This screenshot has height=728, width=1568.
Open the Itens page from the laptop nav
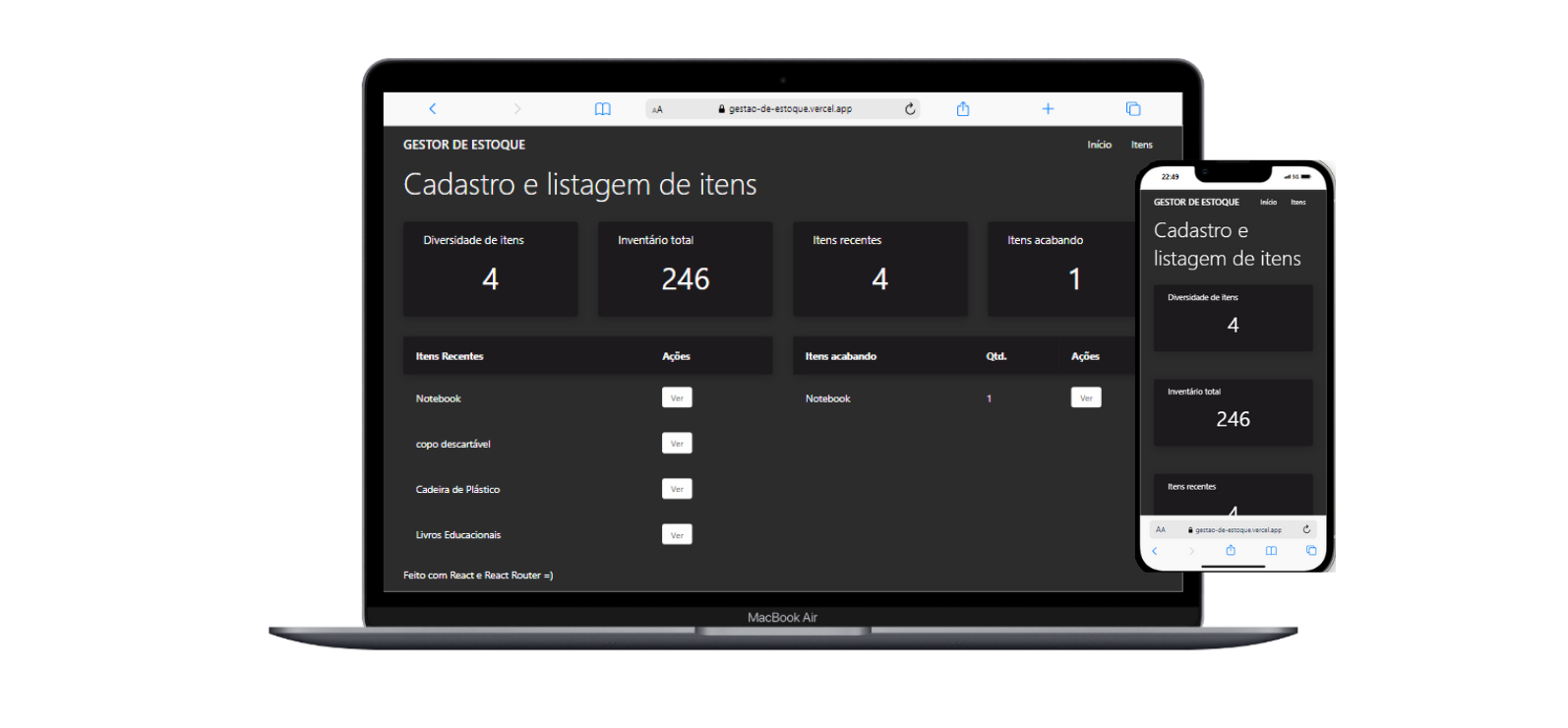(x=1141, y=145)
